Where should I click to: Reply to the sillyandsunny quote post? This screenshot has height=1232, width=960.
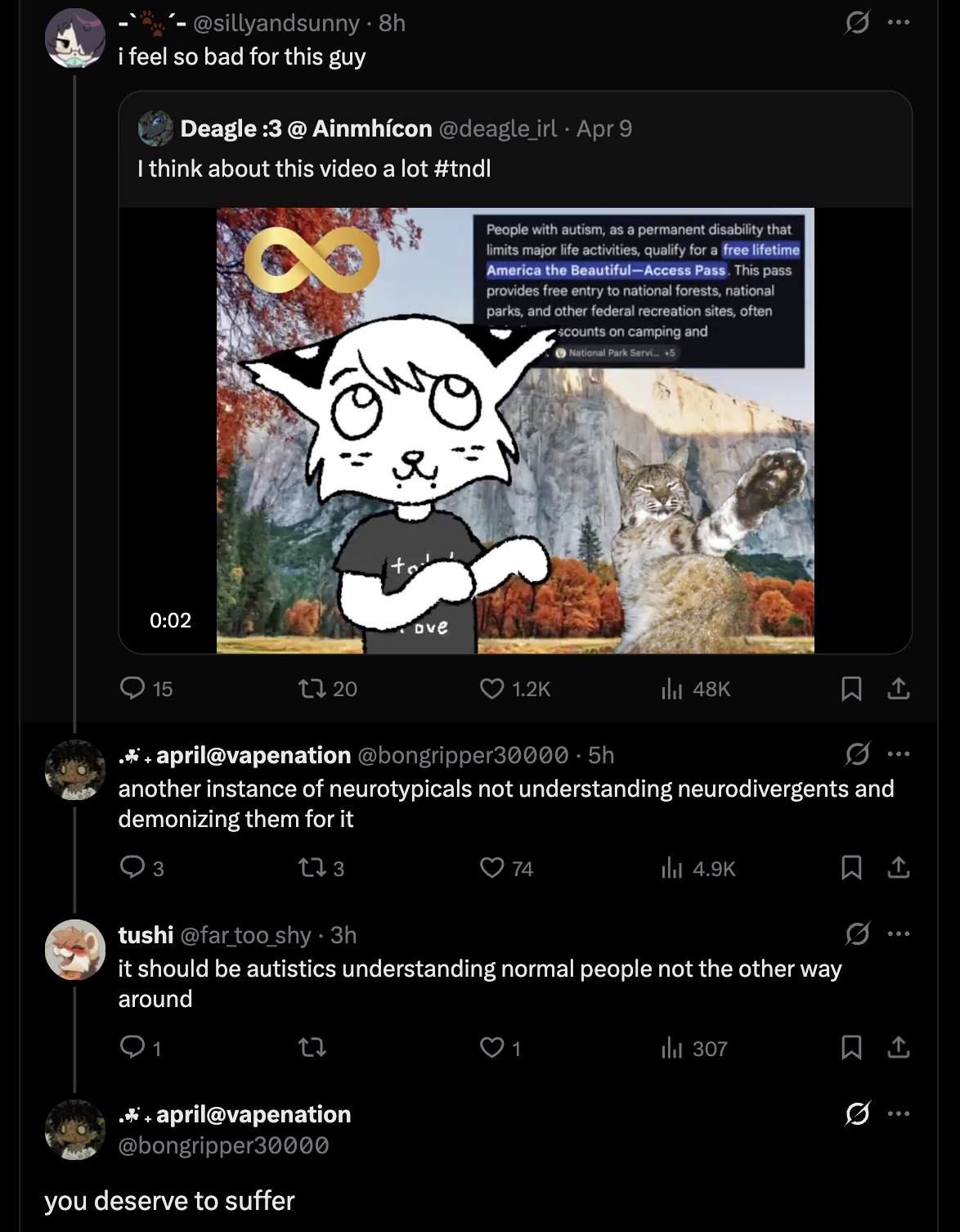point(132,688)
